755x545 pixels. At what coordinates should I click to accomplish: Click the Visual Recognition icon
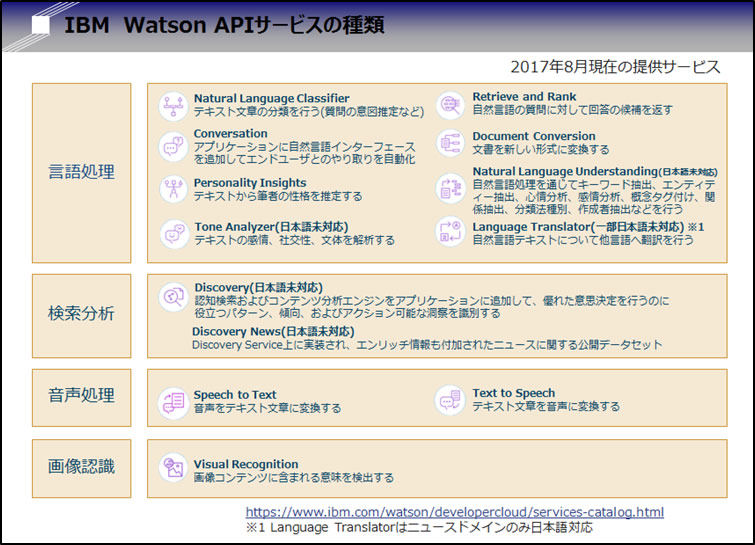pyautogui.click(x=174, y=468)
